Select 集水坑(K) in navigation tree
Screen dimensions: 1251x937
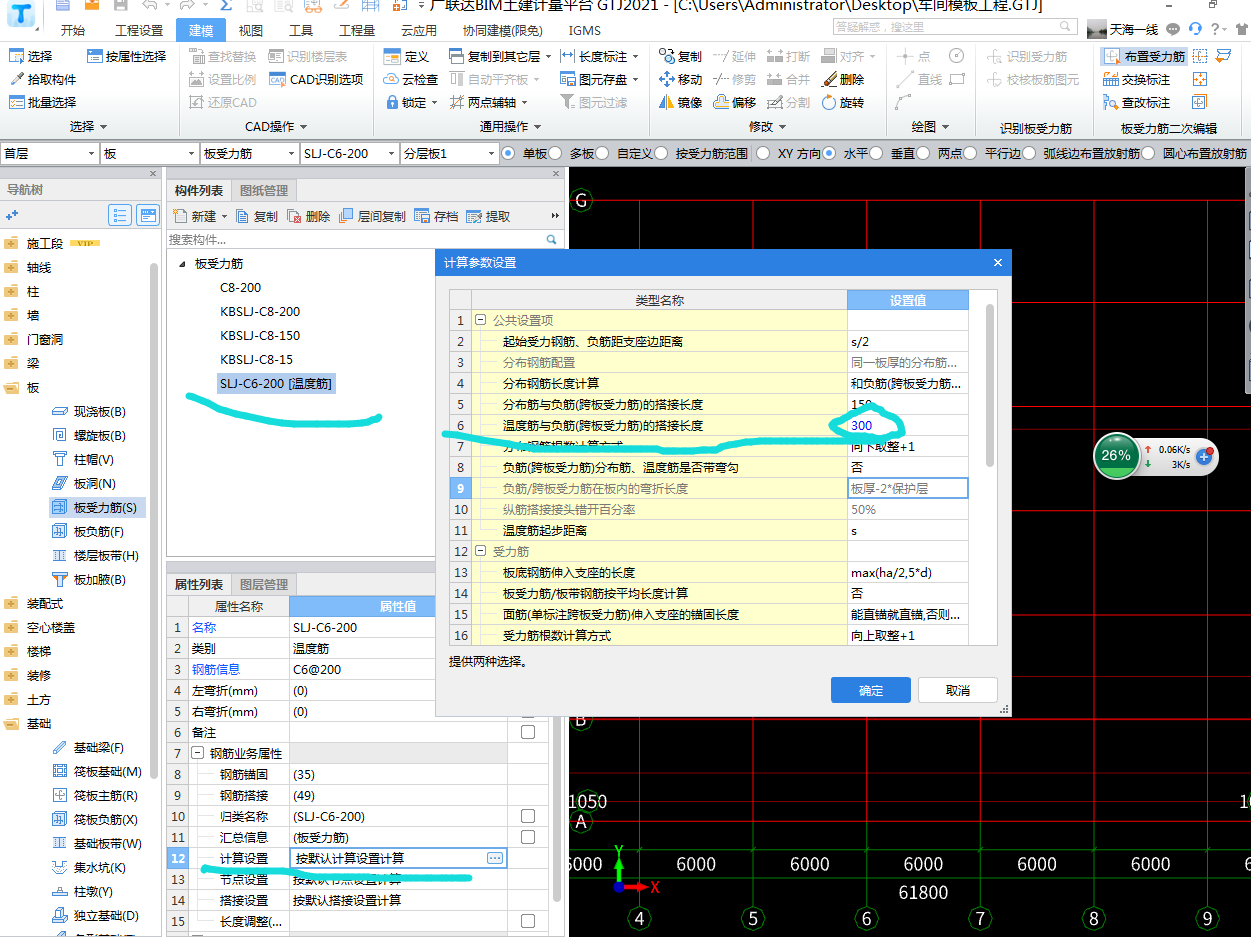89,868
